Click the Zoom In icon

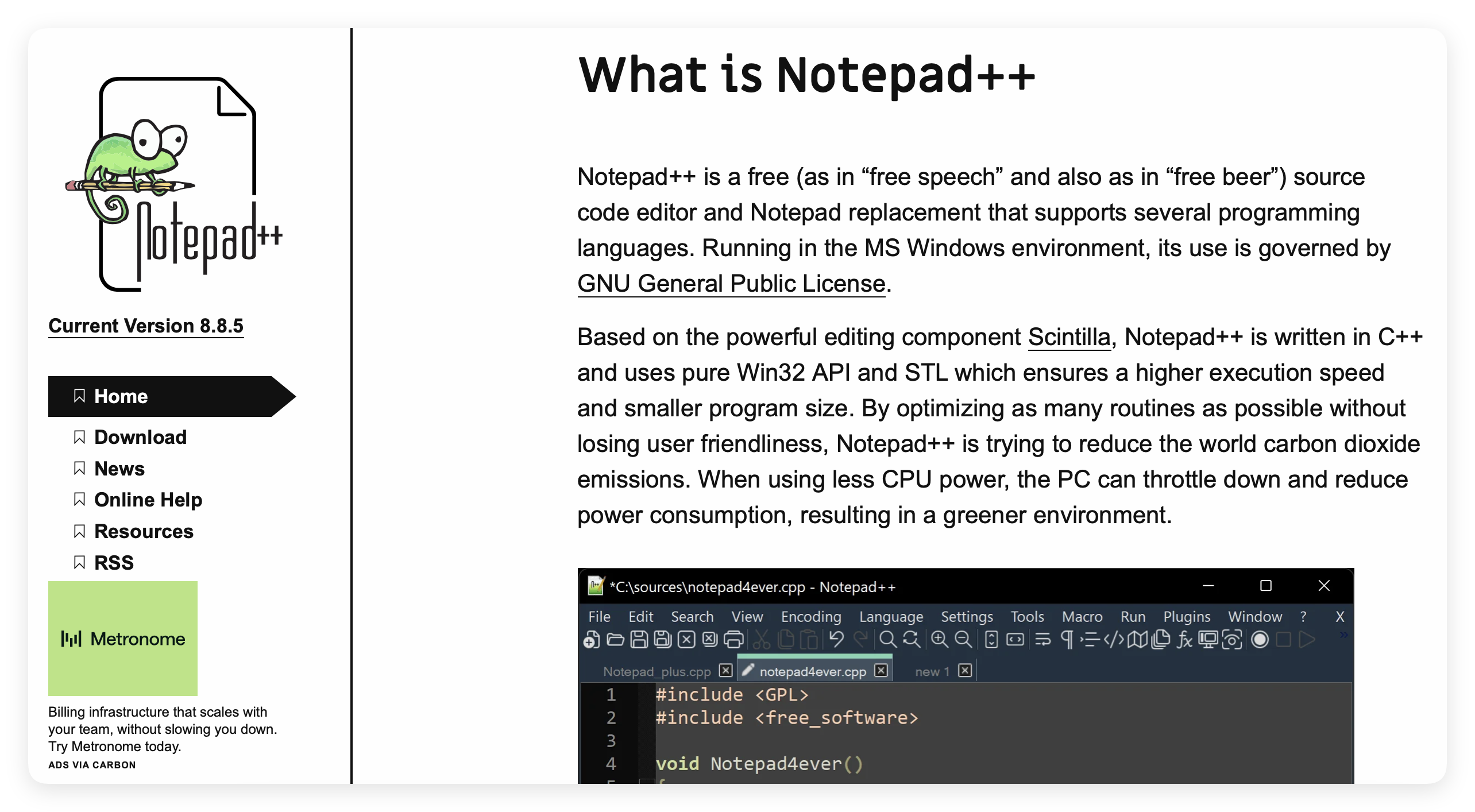coord(940,640)
